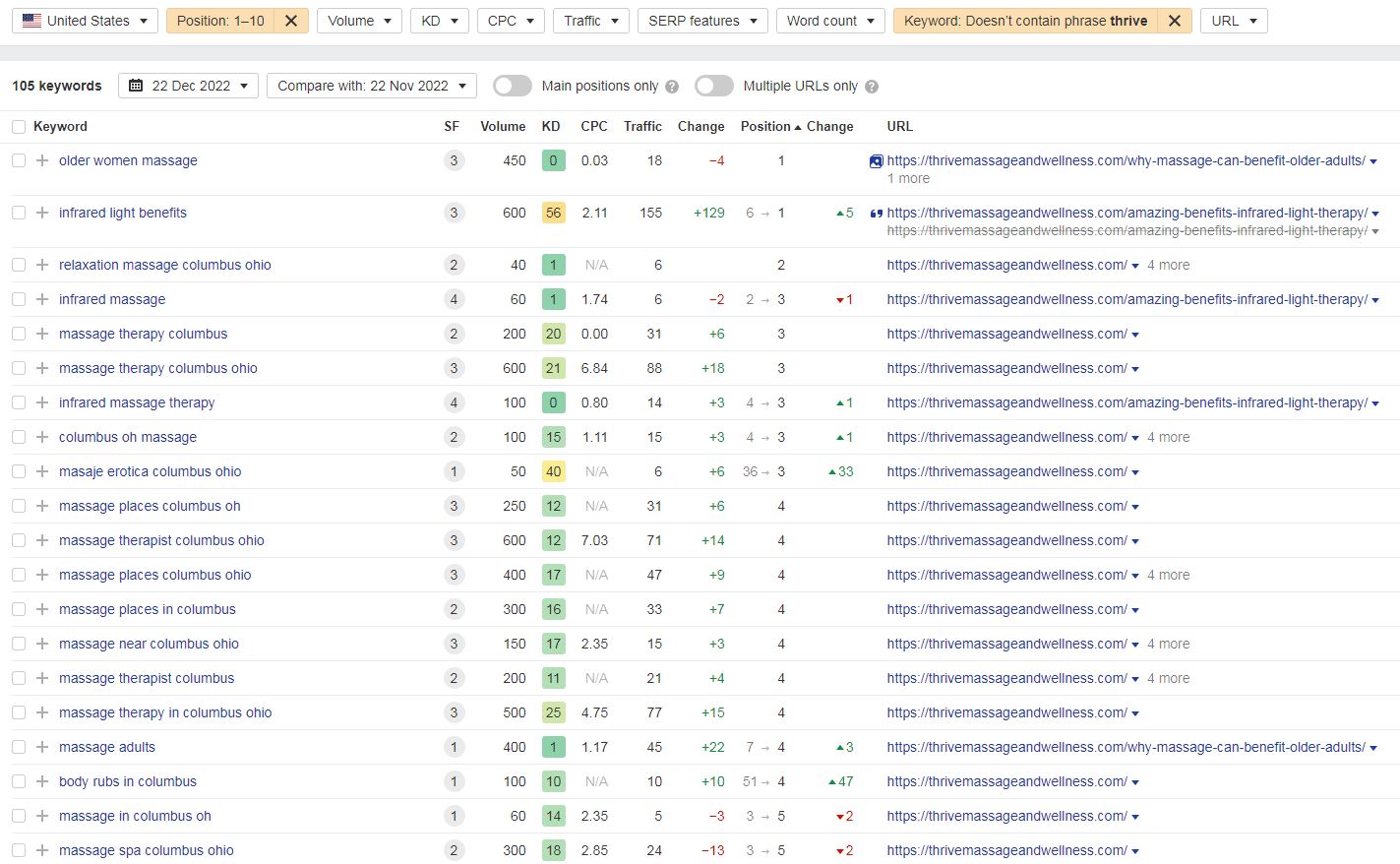The image size is (1400, 864).
Task: Expand Compare with 22 Nov 2022 dropdown
Action: tap(371, 86)
